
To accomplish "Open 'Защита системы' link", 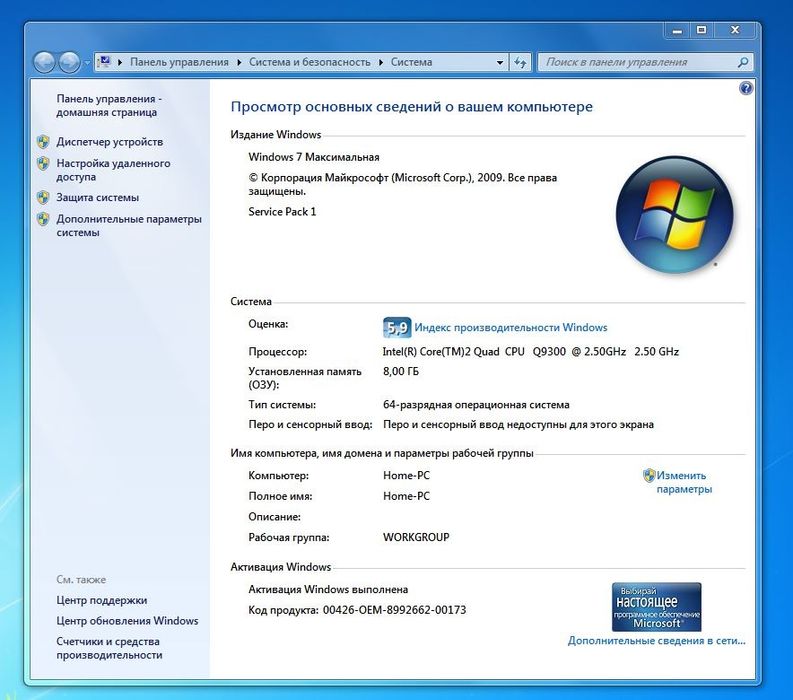I will 98,197.
